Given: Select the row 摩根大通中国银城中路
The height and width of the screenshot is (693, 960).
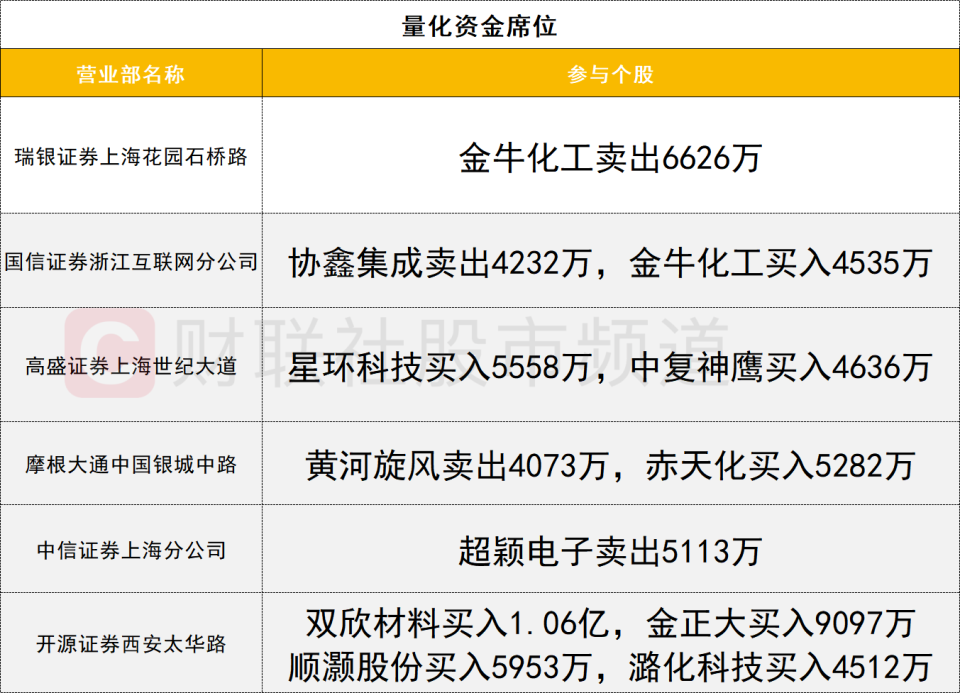Looking at the screenshot, I should (480, 463).
